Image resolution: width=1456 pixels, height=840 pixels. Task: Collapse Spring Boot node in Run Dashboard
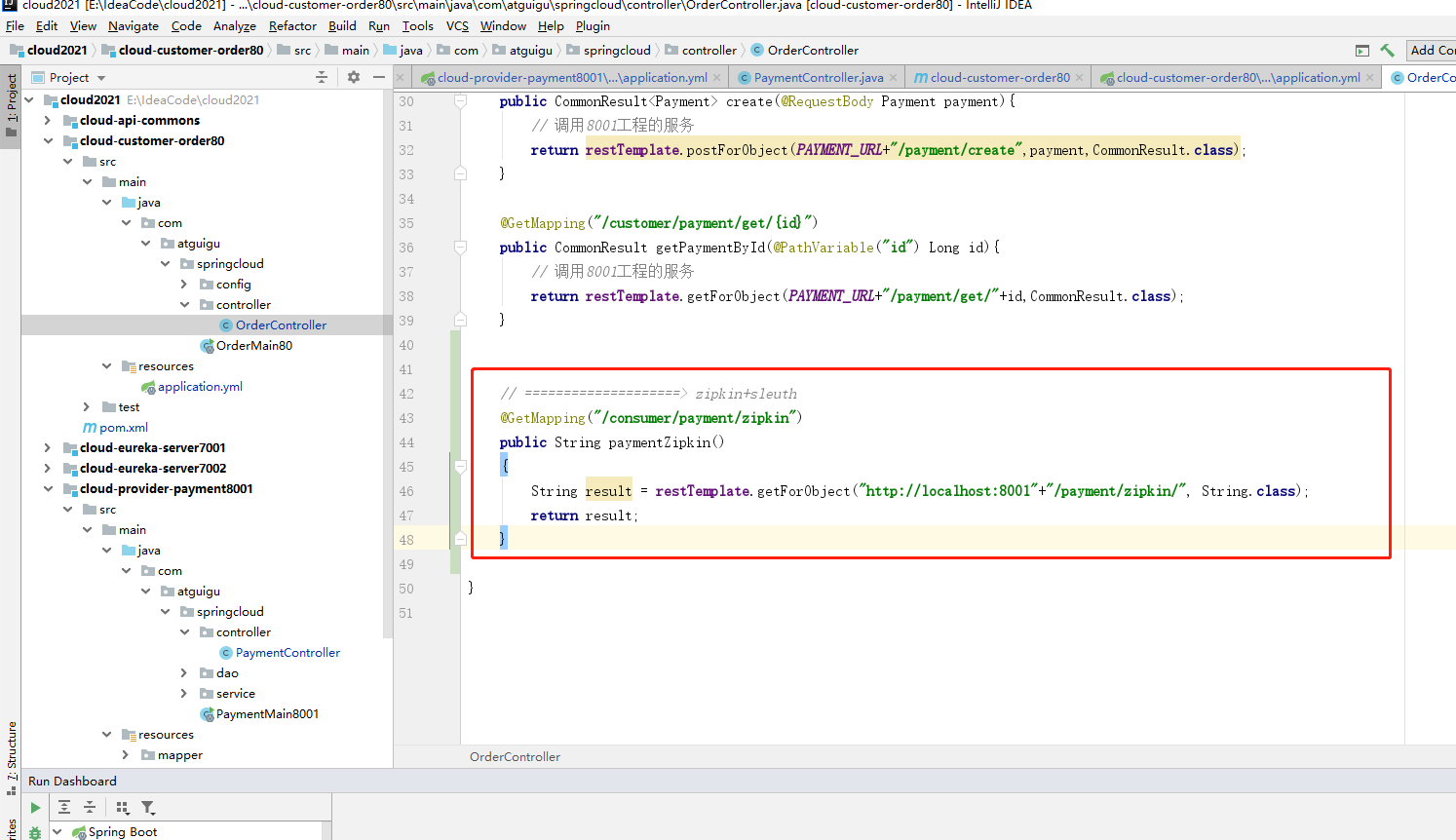click(57, 831)
